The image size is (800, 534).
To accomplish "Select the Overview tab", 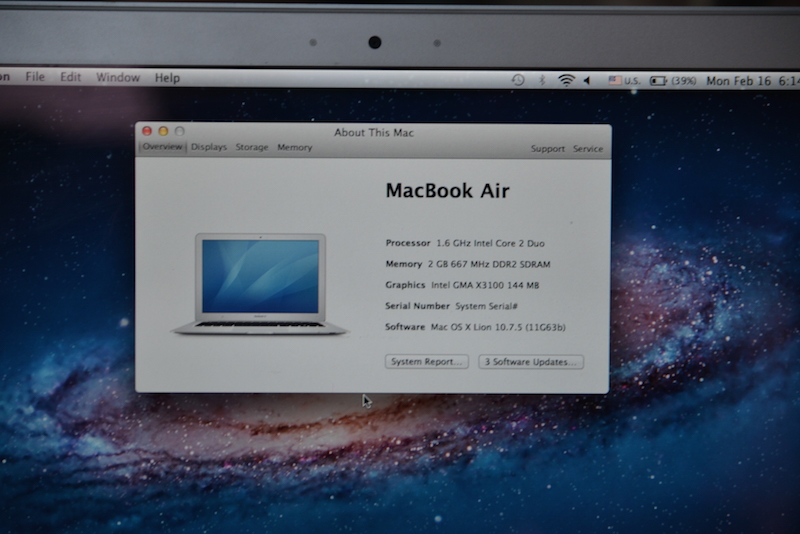I will [x=162, y=147].
